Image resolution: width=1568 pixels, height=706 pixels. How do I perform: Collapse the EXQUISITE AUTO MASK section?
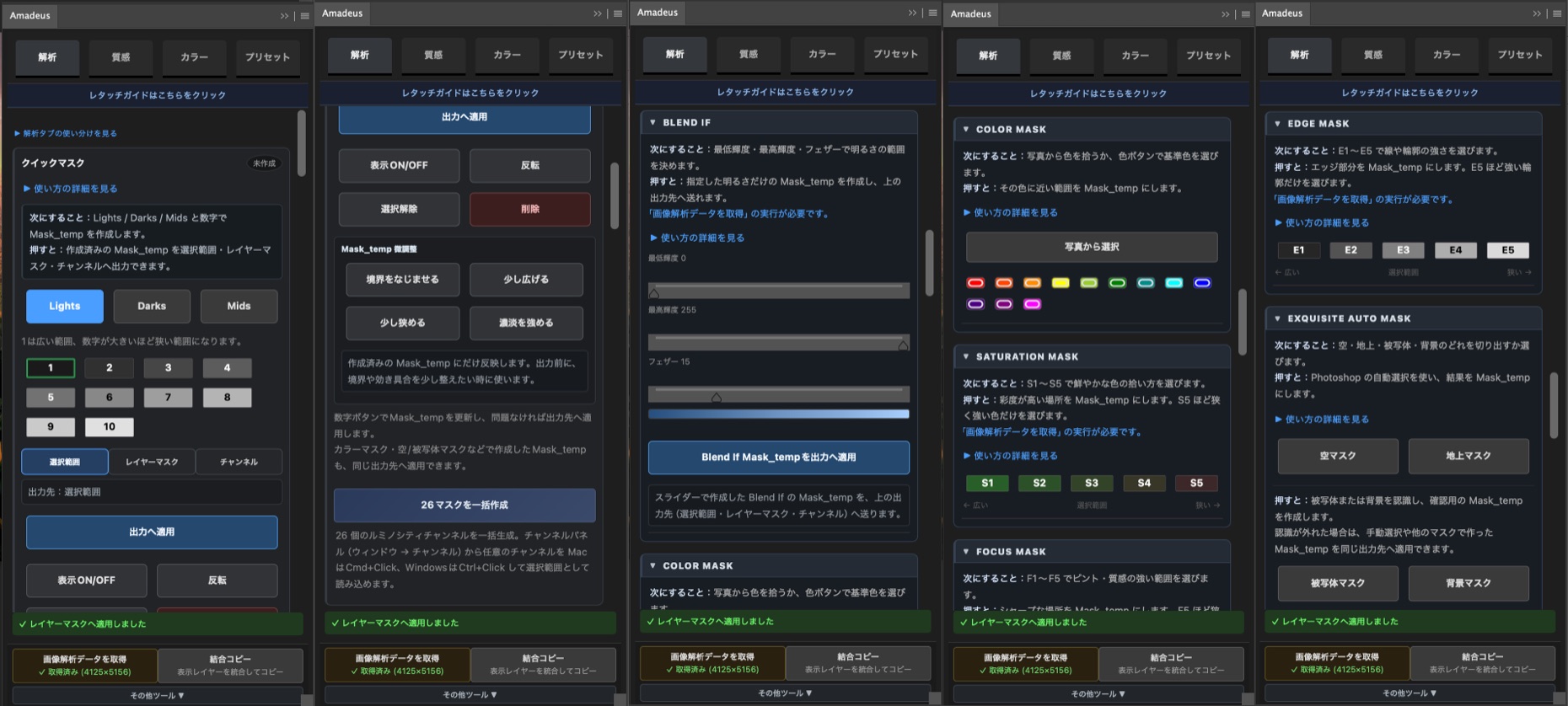coord(1404,318)
